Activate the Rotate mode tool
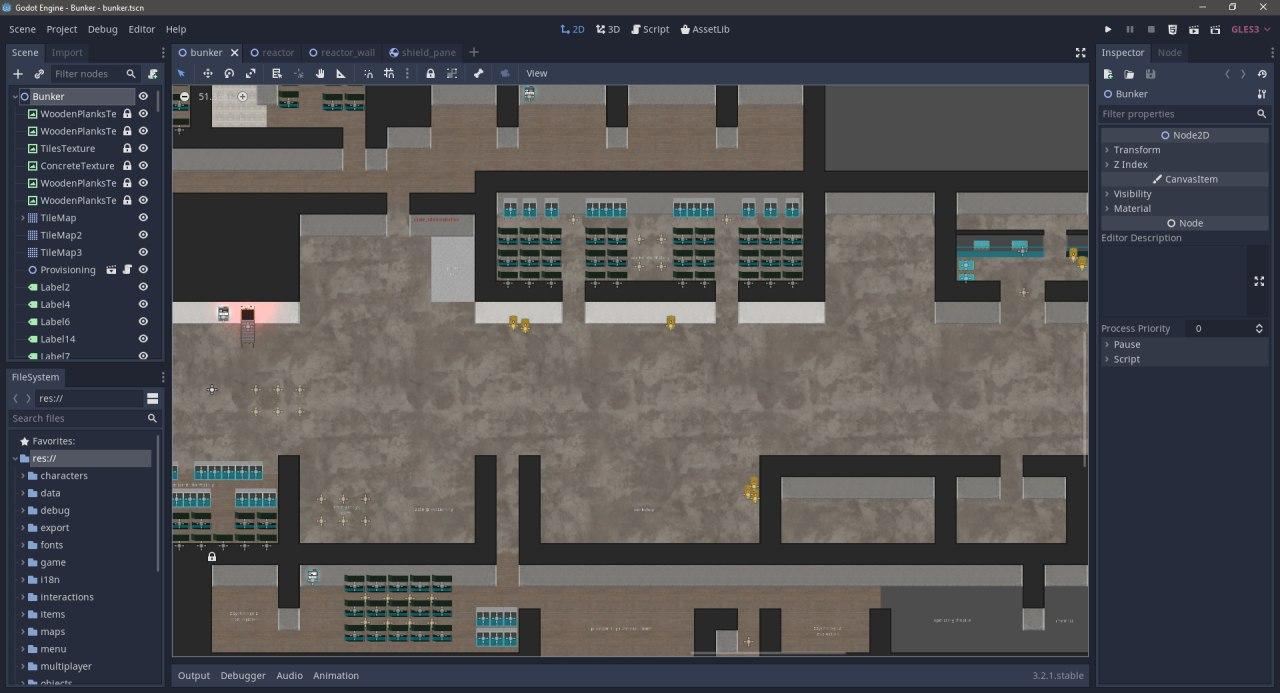Screen dimensions: 1280x693 pos(229,73)
